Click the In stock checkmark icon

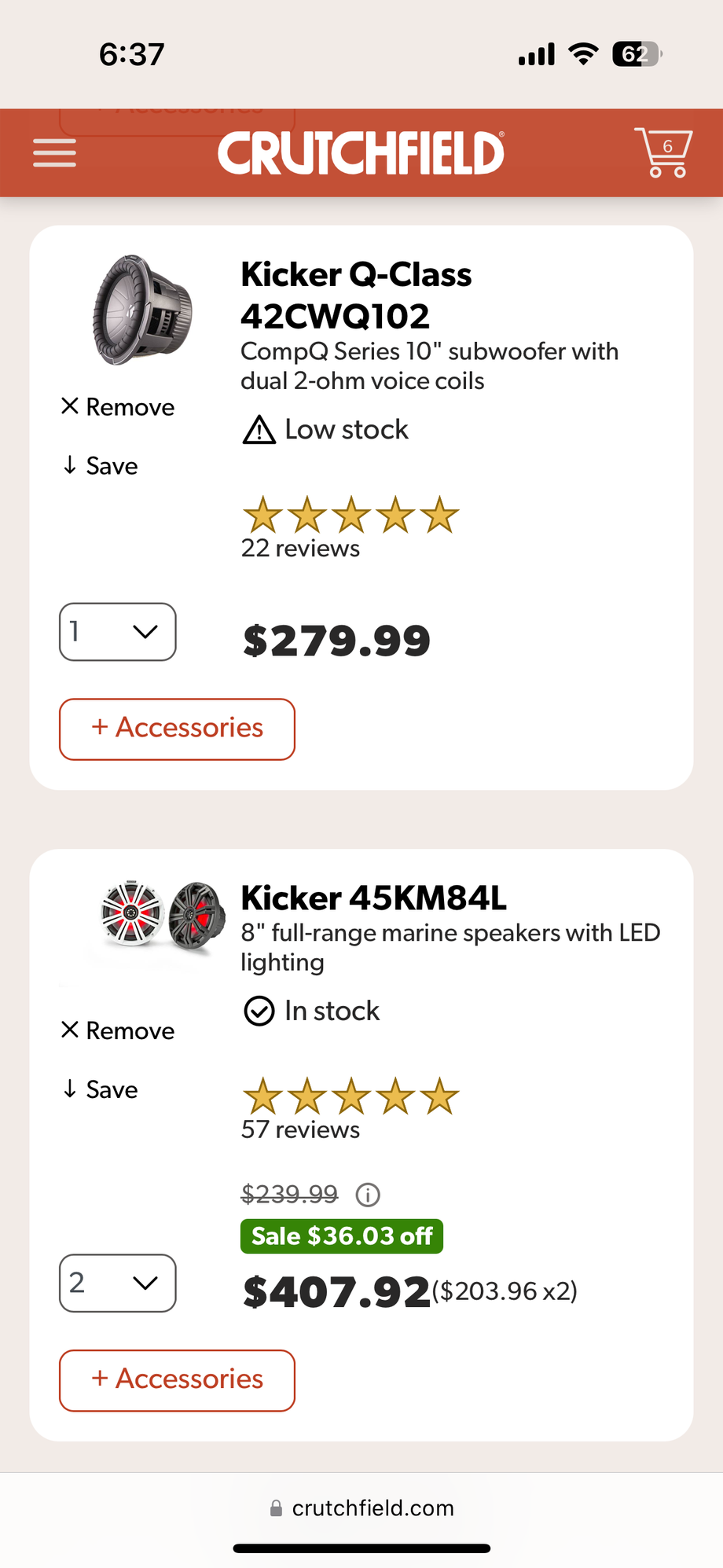[x=259, y=1012]
